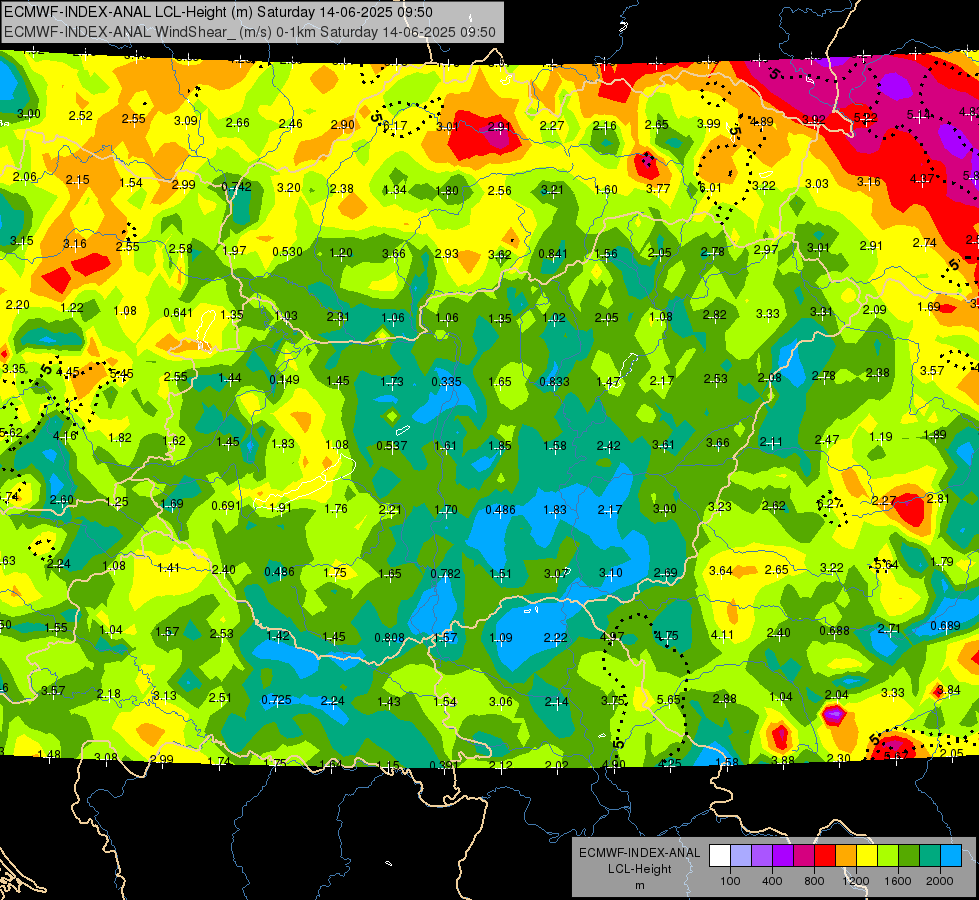Click the grid value 3.61
979x900 pixels.
663,445
